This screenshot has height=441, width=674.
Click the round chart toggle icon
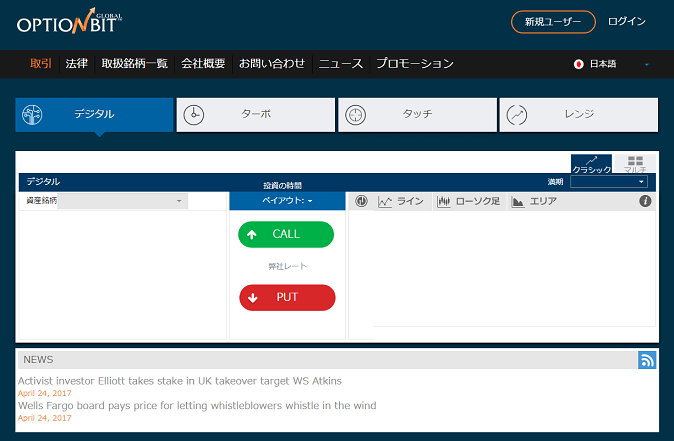[x=362, y=201]
